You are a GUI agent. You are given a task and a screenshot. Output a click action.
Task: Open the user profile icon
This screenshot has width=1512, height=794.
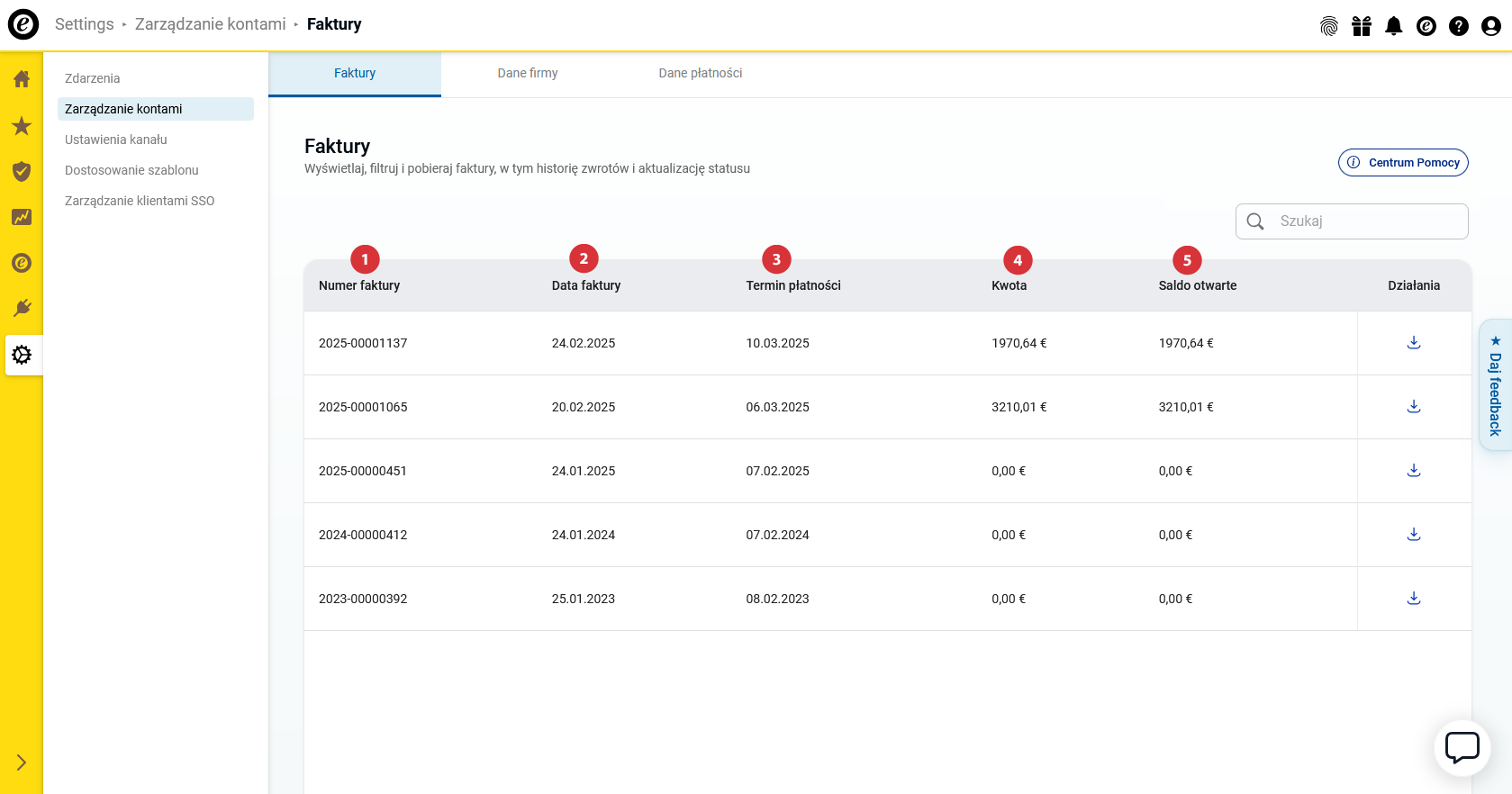pos(1490,26)
